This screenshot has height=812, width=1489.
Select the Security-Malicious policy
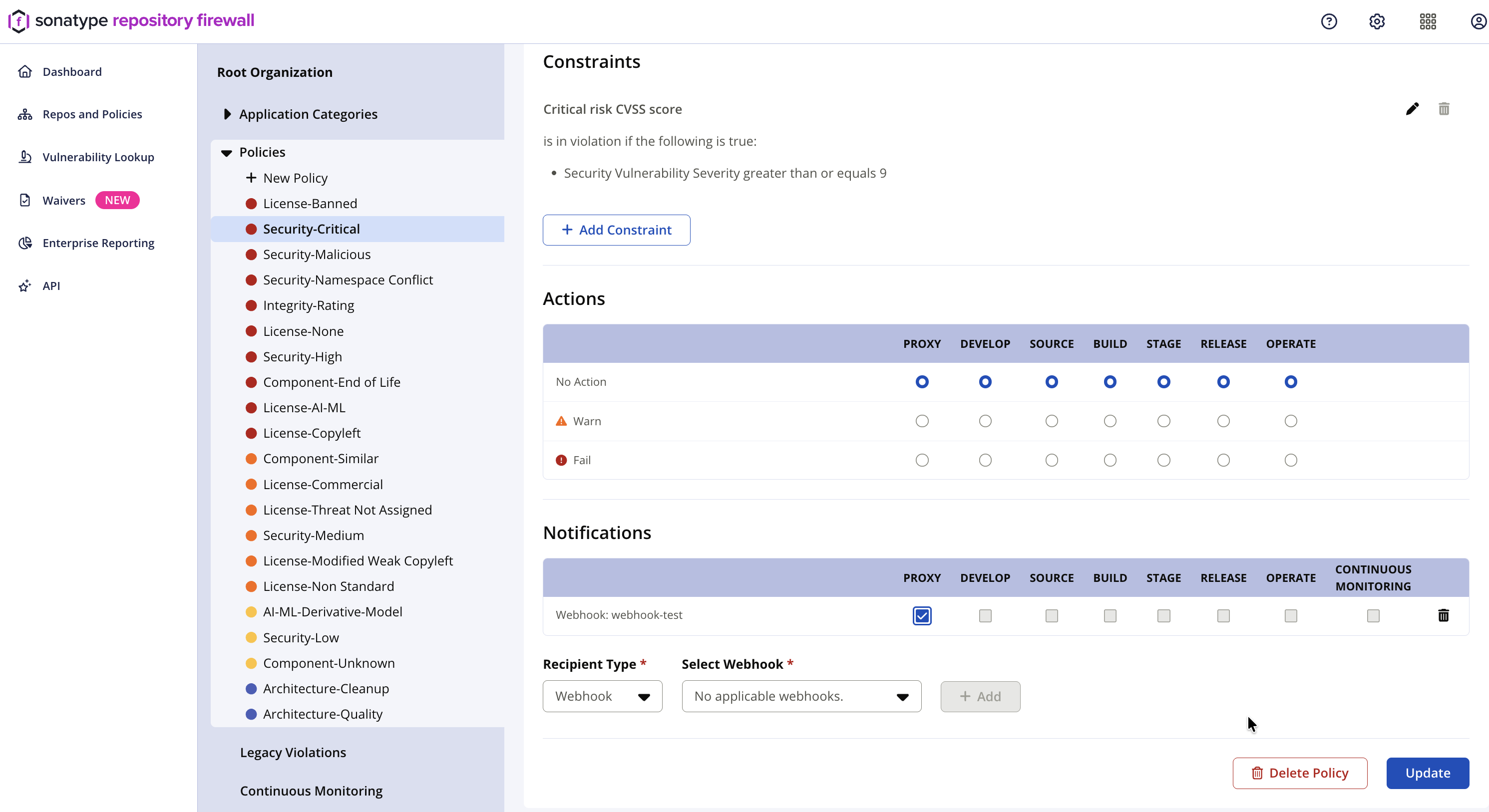point(316,255)
